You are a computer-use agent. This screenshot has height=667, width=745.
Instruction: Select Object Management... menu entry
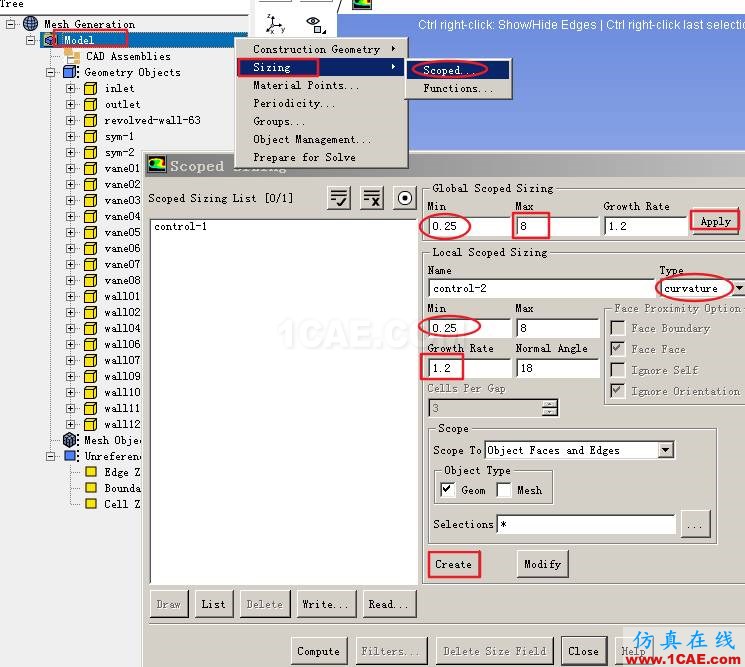[322, 139]
